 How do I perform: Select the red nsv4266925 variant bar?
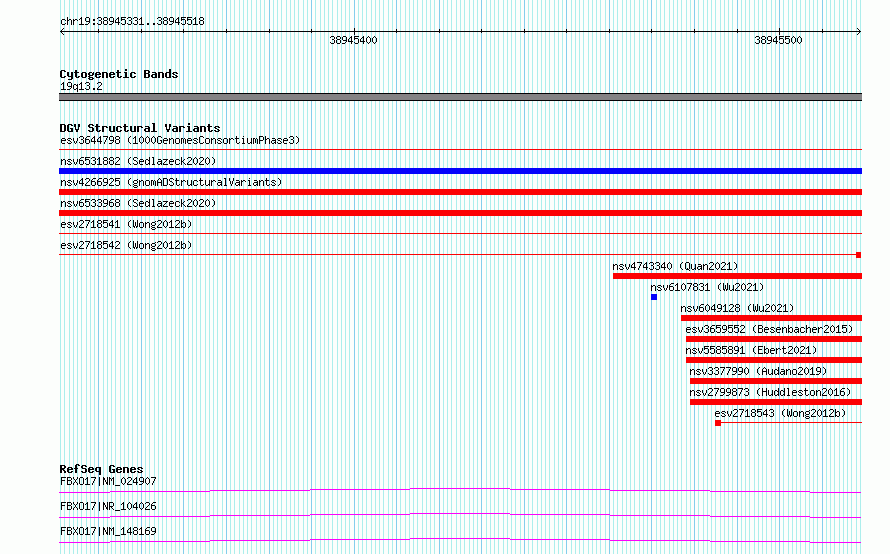[x=460, y=192]
